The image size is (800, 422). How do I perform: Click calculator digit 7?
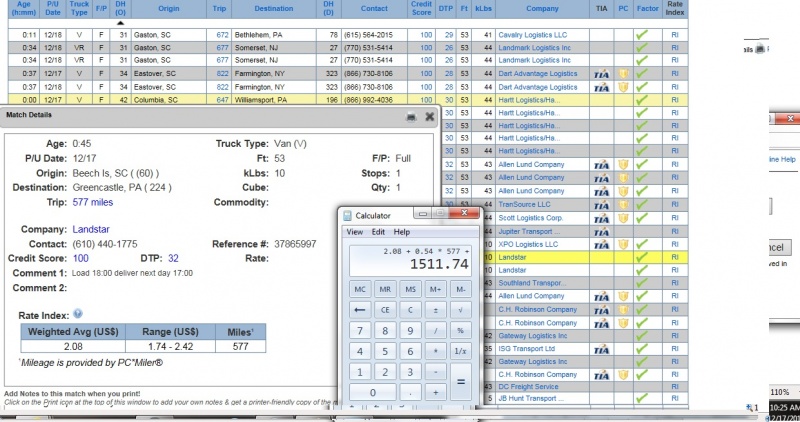pos(360,331)
